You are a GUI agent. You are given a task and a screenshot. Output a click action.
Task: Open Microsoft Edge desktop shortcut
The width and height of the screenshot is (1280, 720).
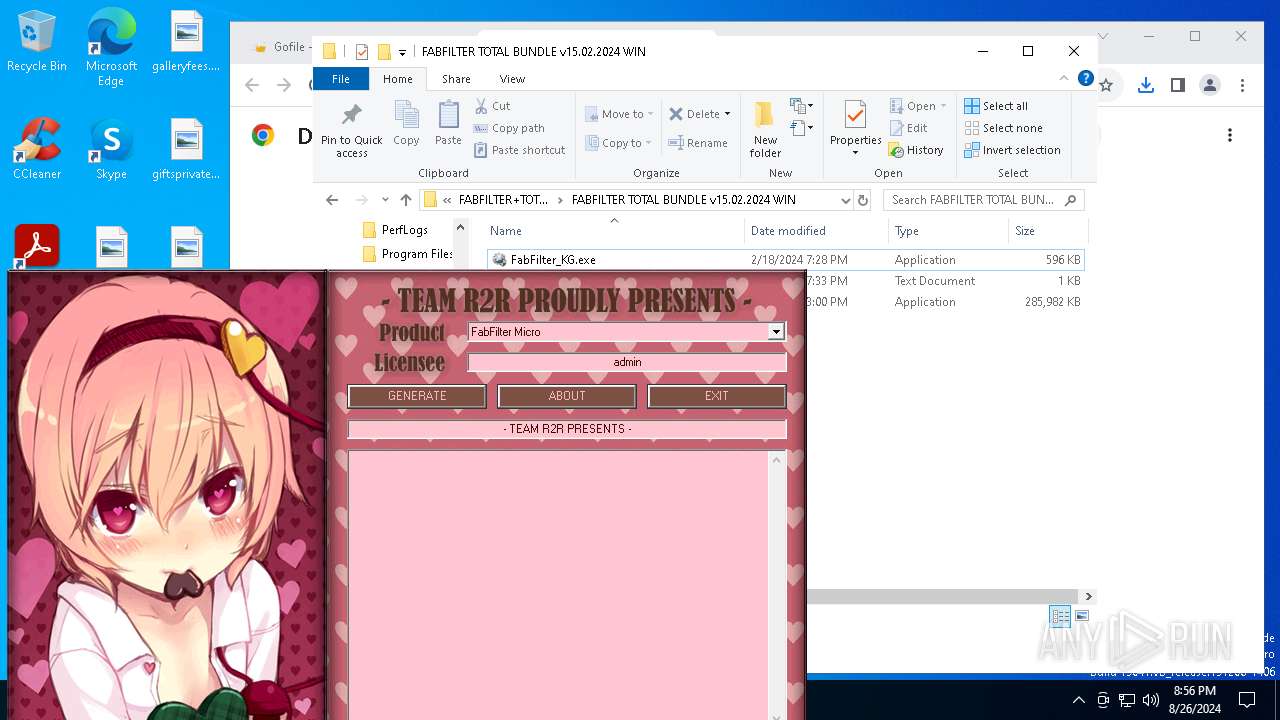(x=111, y=47)
